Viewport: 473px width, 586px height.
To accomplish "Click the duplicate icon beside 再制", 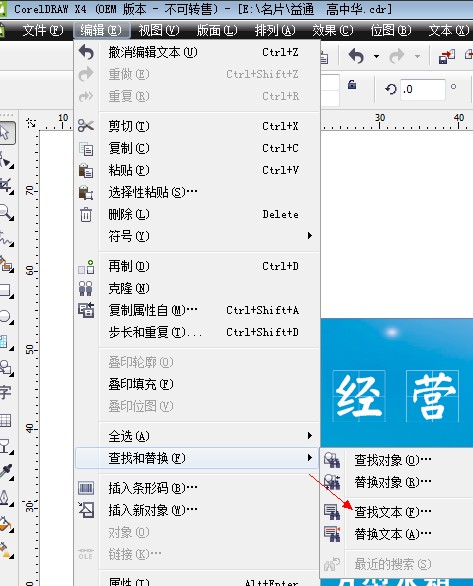I will [86, 267].
